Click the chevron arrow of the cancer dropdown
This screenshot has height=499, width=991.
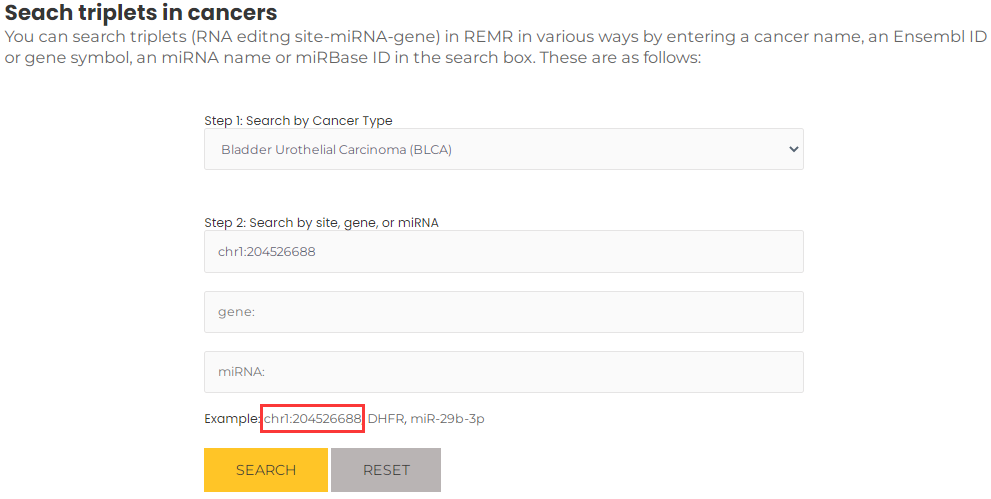pos(794,150)
